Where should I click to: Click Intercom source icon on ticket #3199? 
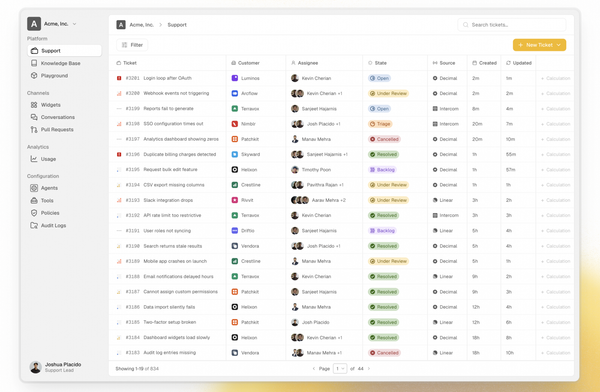[435, 109]
